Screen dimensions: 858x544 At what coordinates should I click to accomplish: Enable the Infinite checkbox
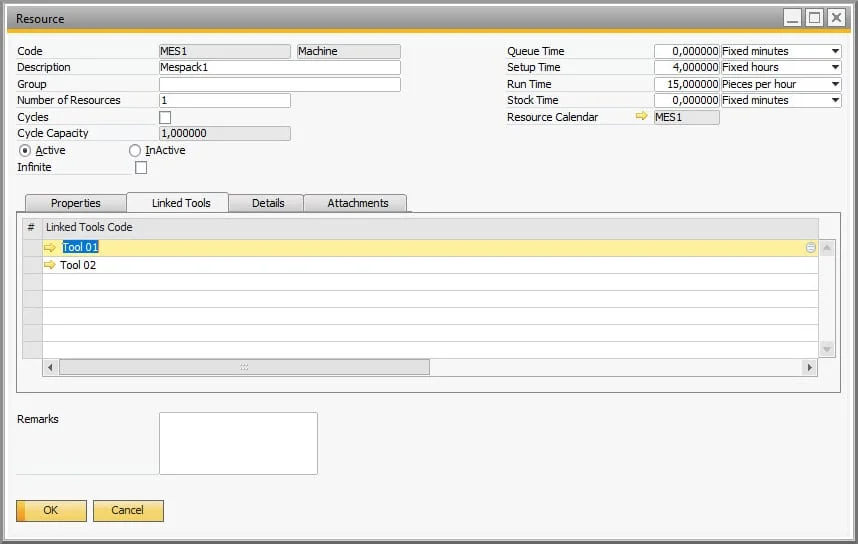click(141, 167)
